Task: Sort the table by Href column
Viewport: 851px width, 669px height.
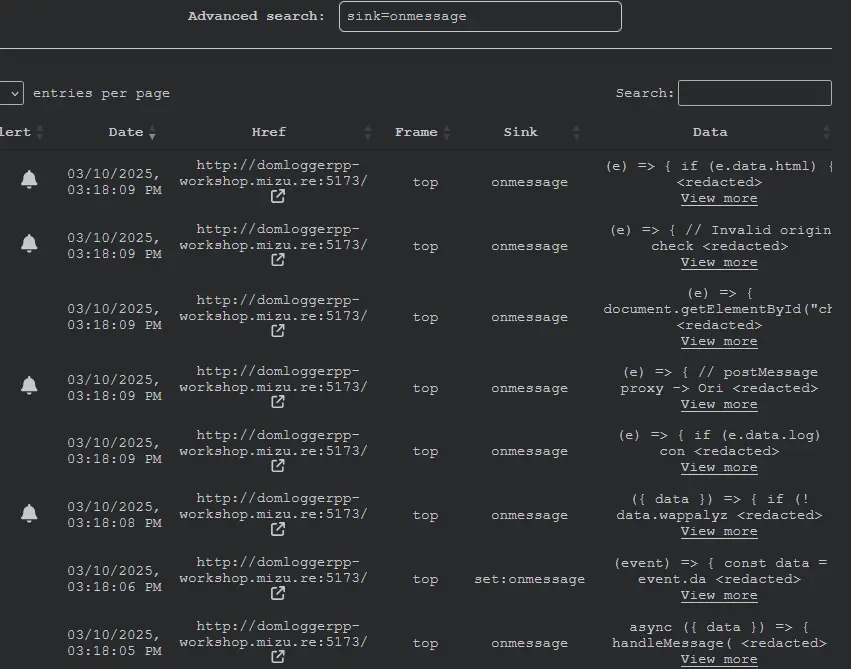Action: tap(269, 132)
